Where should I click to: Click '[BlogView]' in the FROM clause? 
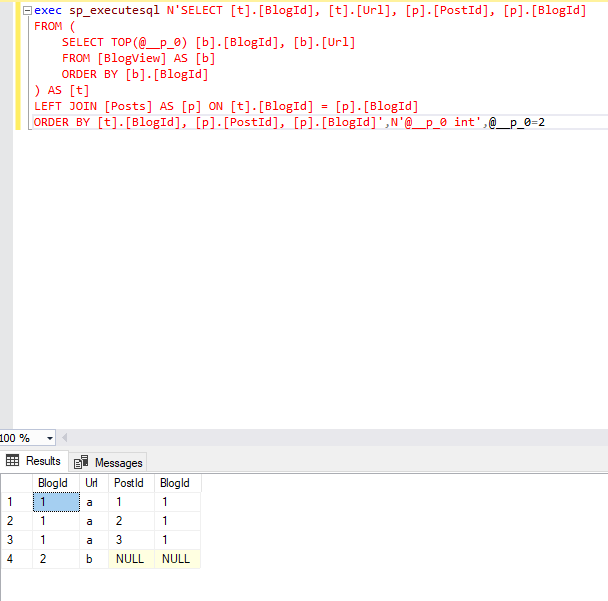coord(131,58)
